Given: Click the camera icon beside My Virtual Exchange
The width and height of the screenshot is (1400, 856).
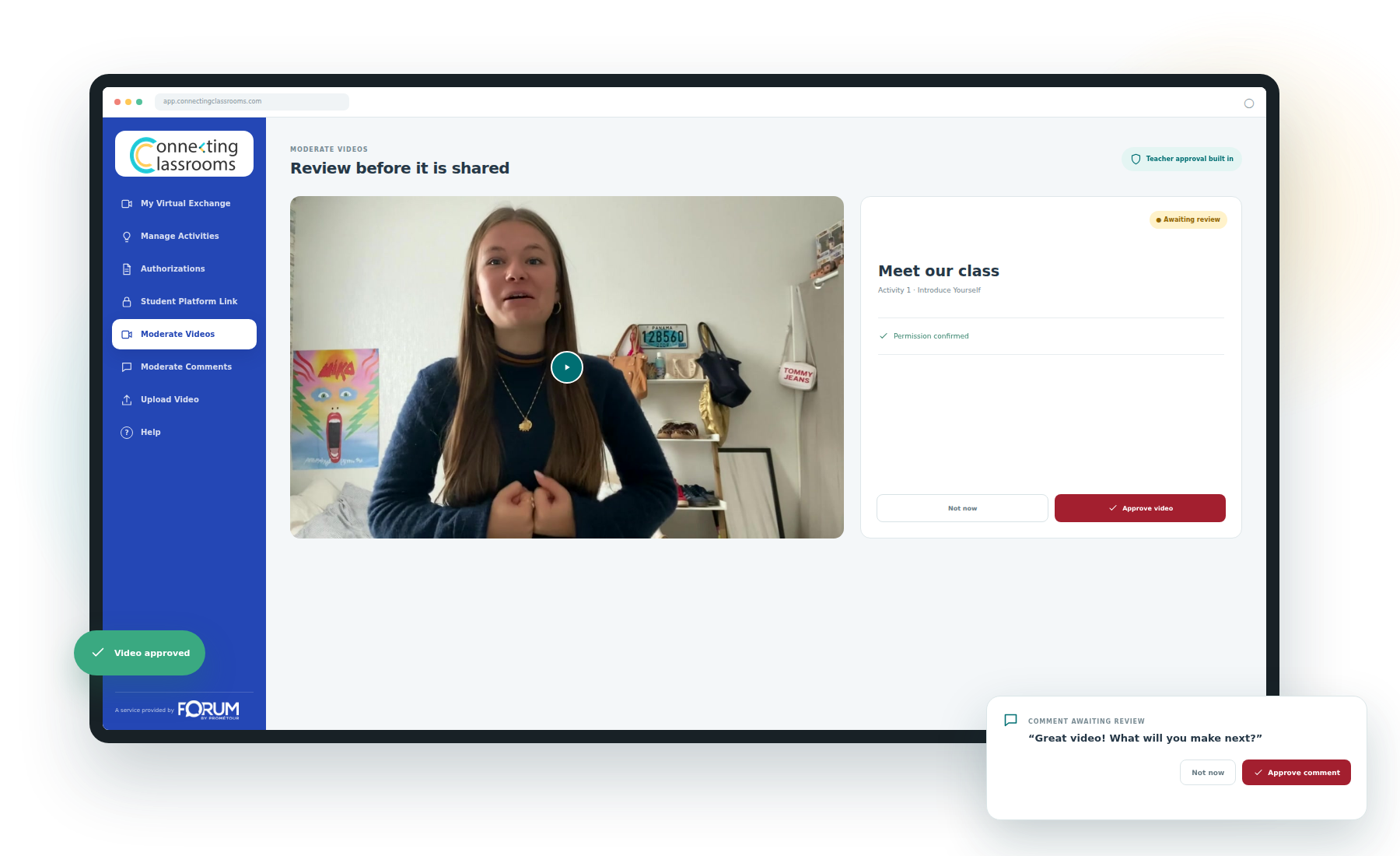Looking at the screenshot, I should tap(127, 204).
